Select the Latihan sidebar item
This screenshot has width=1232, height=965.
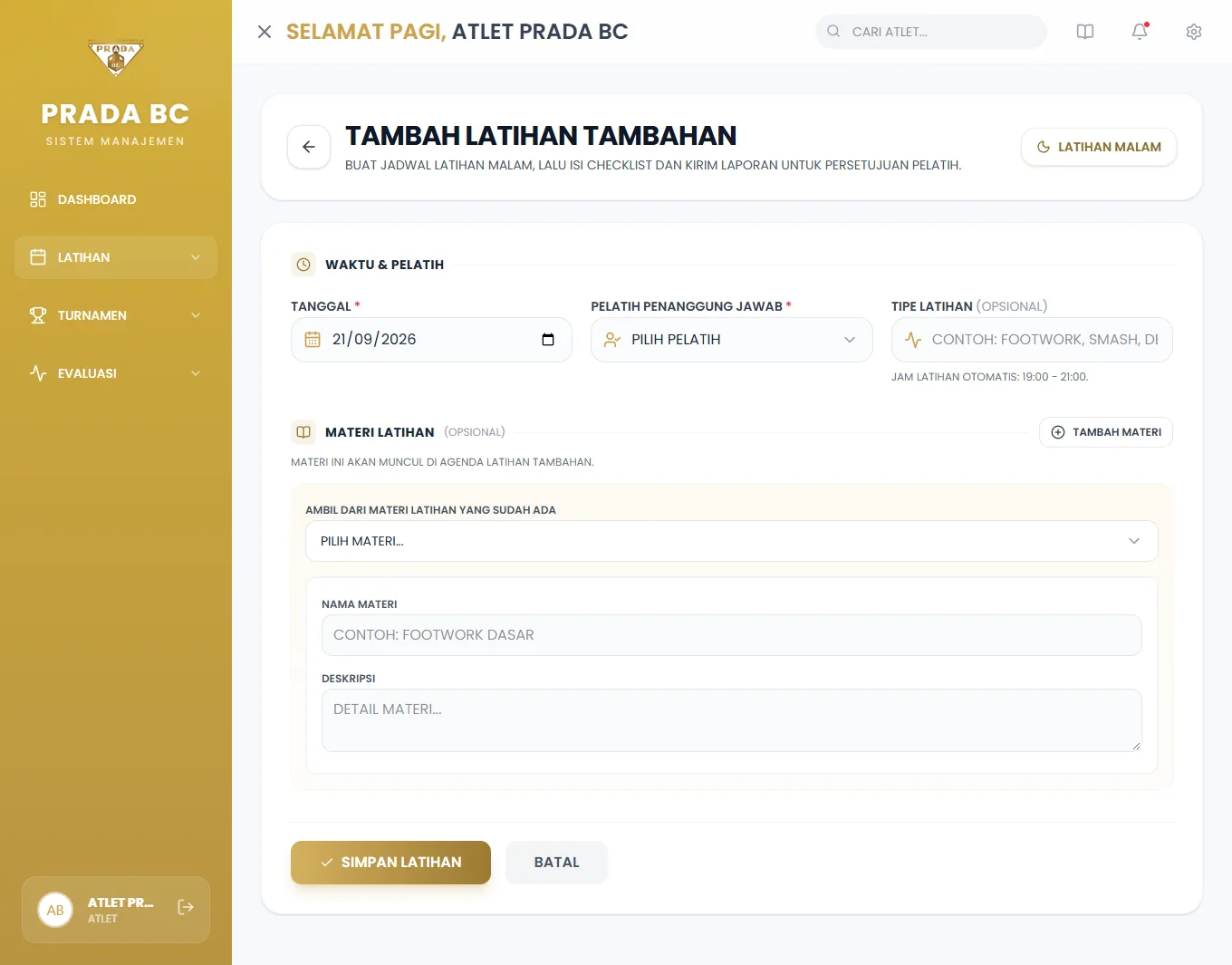116,257
